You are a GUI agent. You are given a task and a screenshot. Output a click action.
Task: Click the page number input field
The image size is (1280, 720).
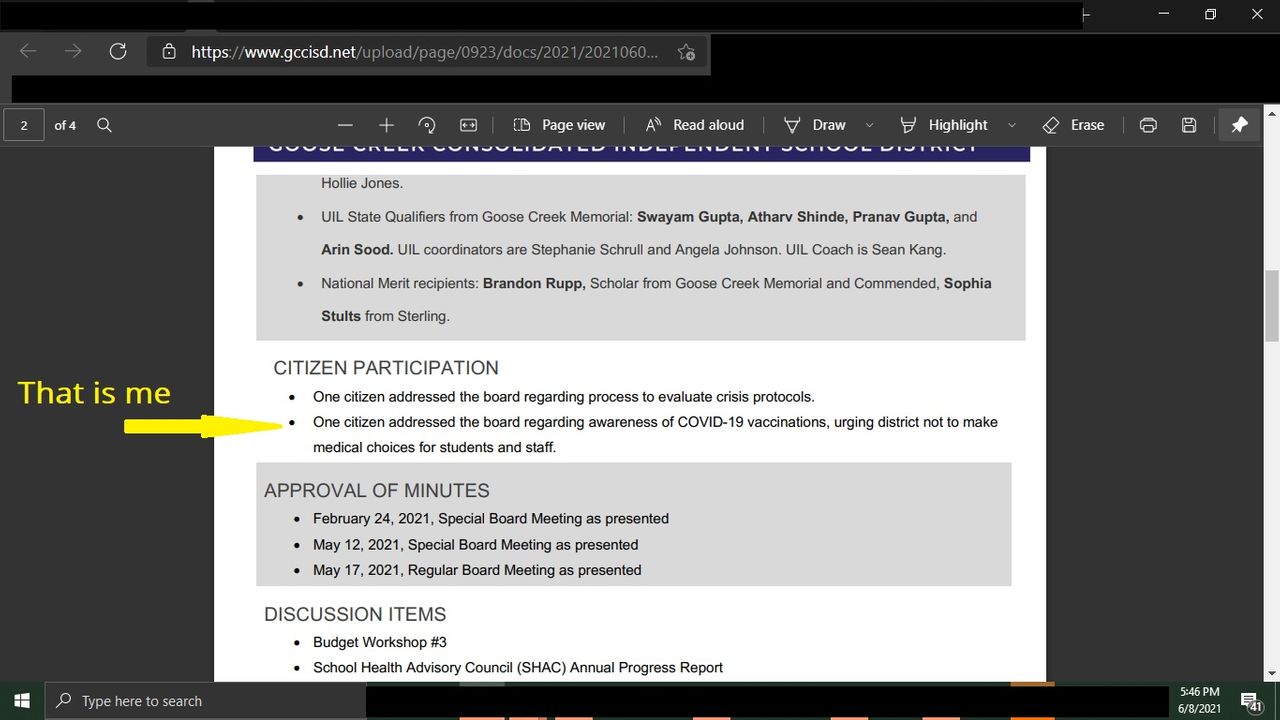(24, 125)
